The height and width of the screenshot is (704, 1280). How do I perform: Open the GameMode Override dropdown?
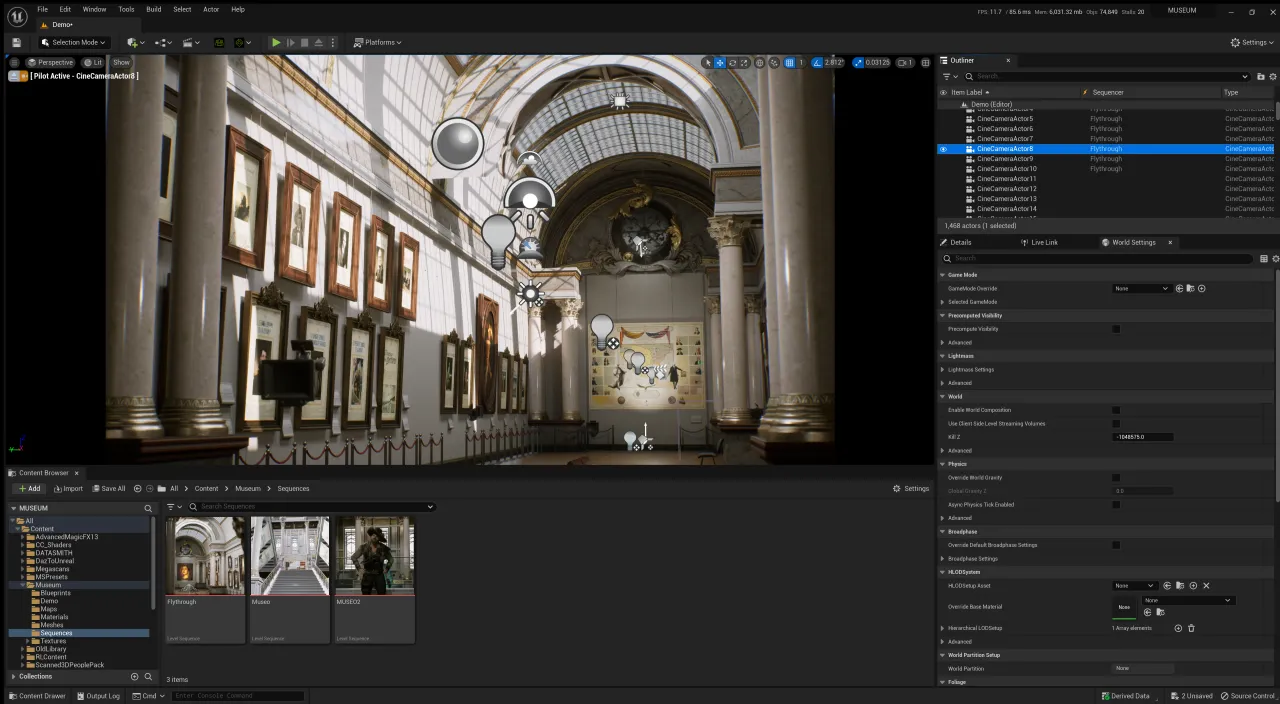[x=1141, y=288]
